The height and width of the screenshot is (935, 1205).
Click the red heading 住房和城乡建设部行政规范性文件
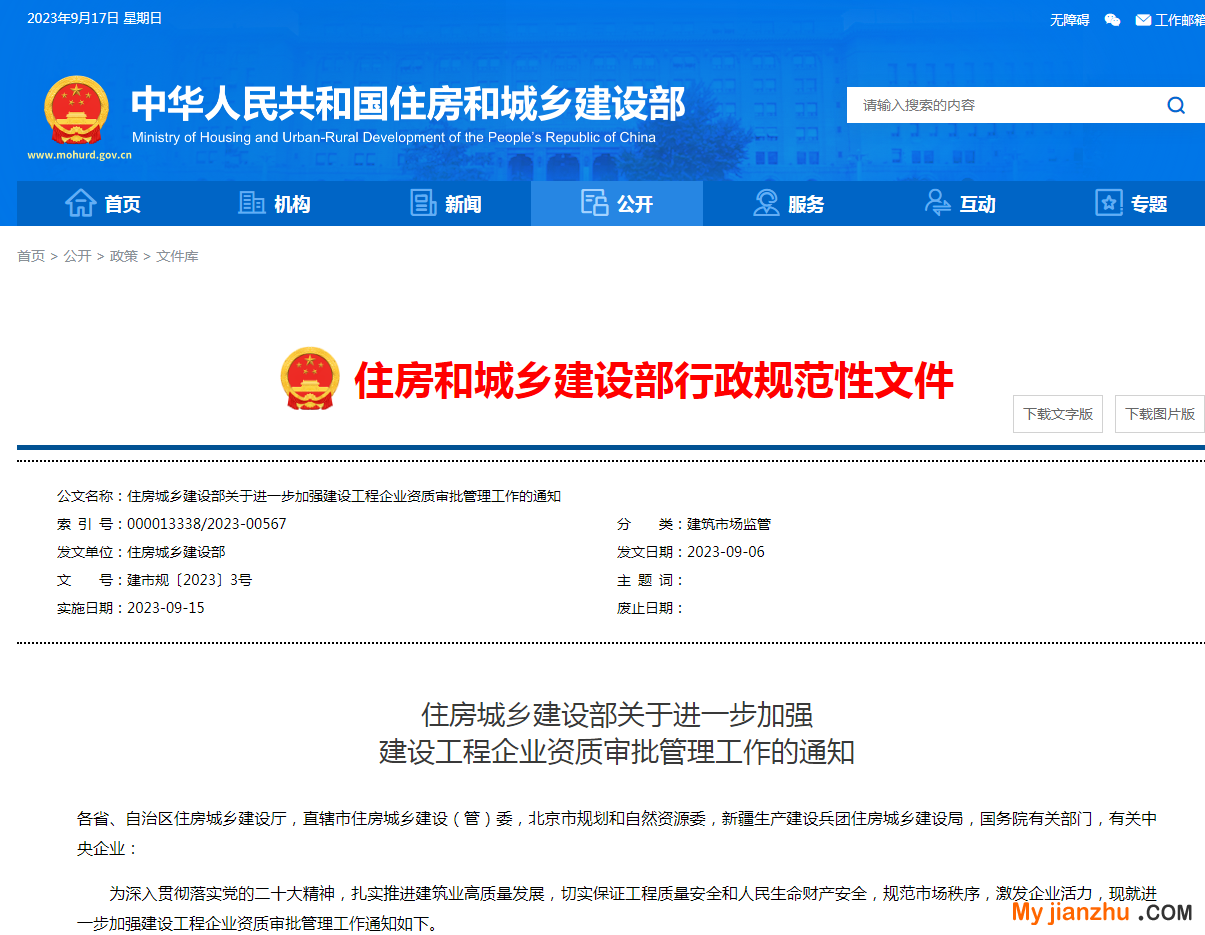(654, 380)
